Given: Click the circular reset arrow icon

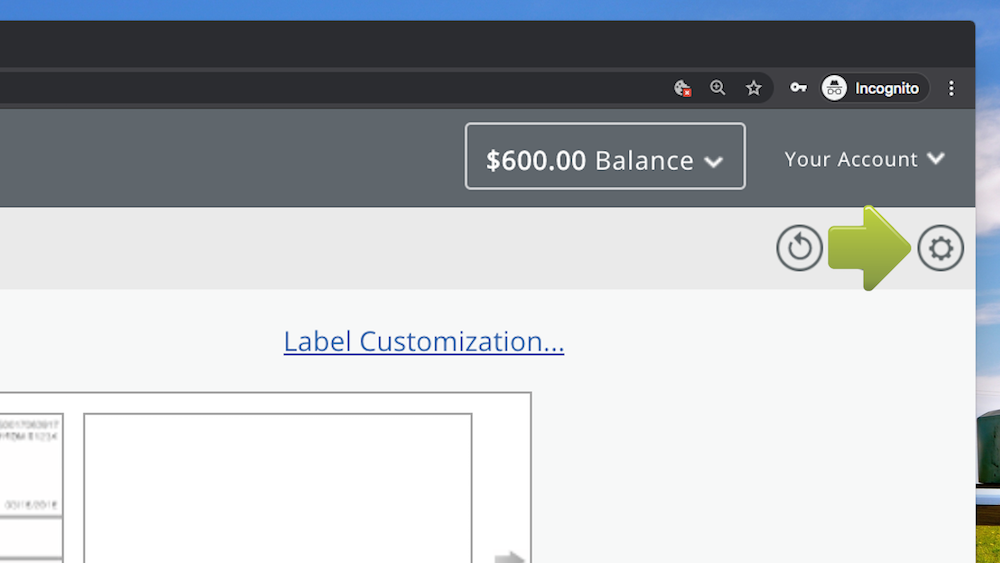Looking at the screenshot, I should click(800, 248).
